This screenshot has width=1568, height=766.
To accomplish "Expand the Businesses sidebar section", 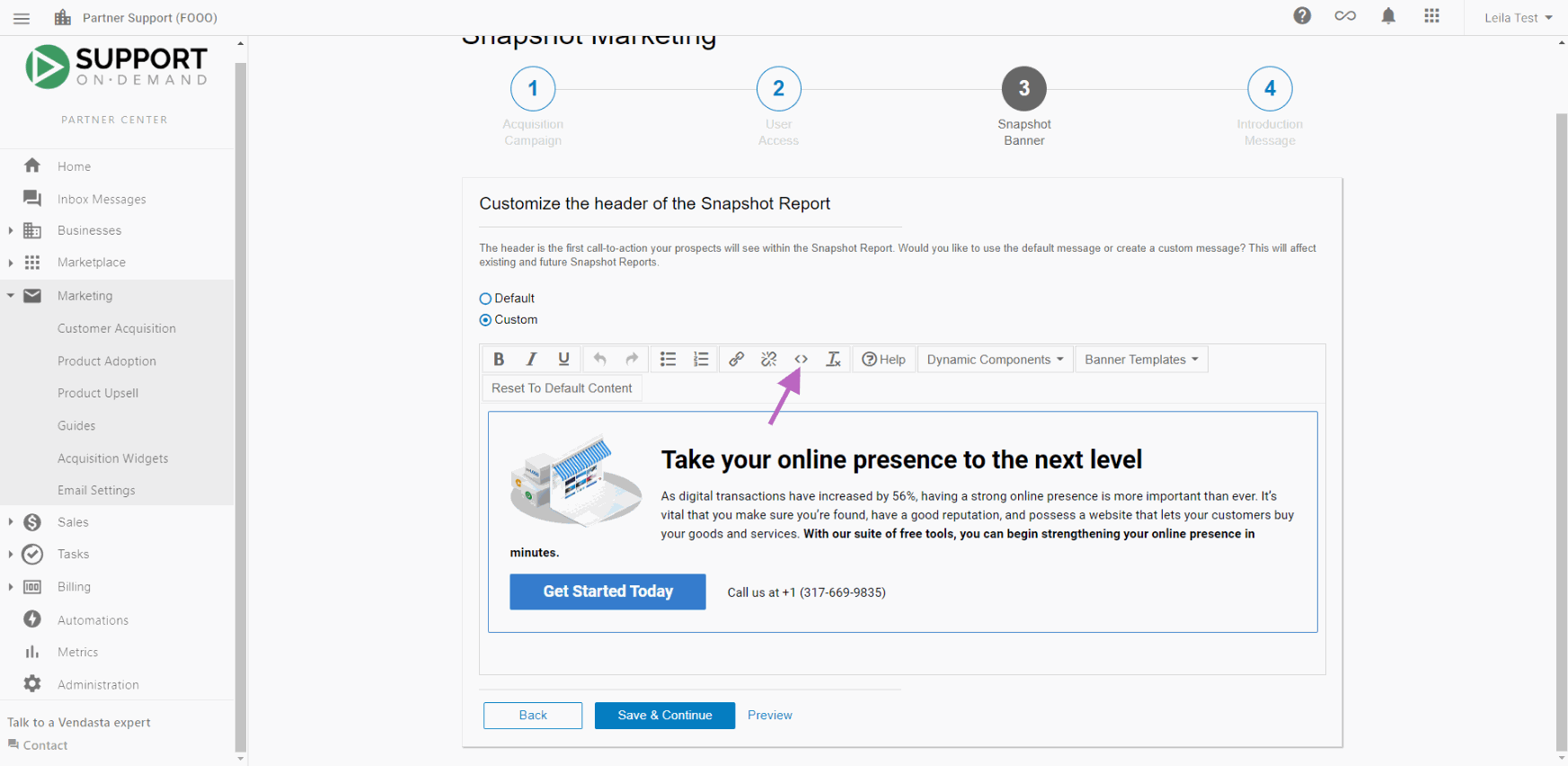I will point(11,231).
